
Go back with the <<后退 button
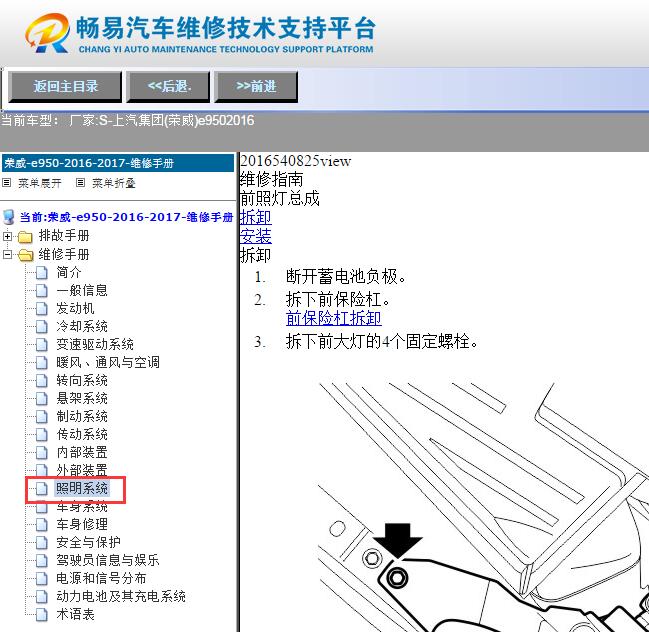pos(168,87)
